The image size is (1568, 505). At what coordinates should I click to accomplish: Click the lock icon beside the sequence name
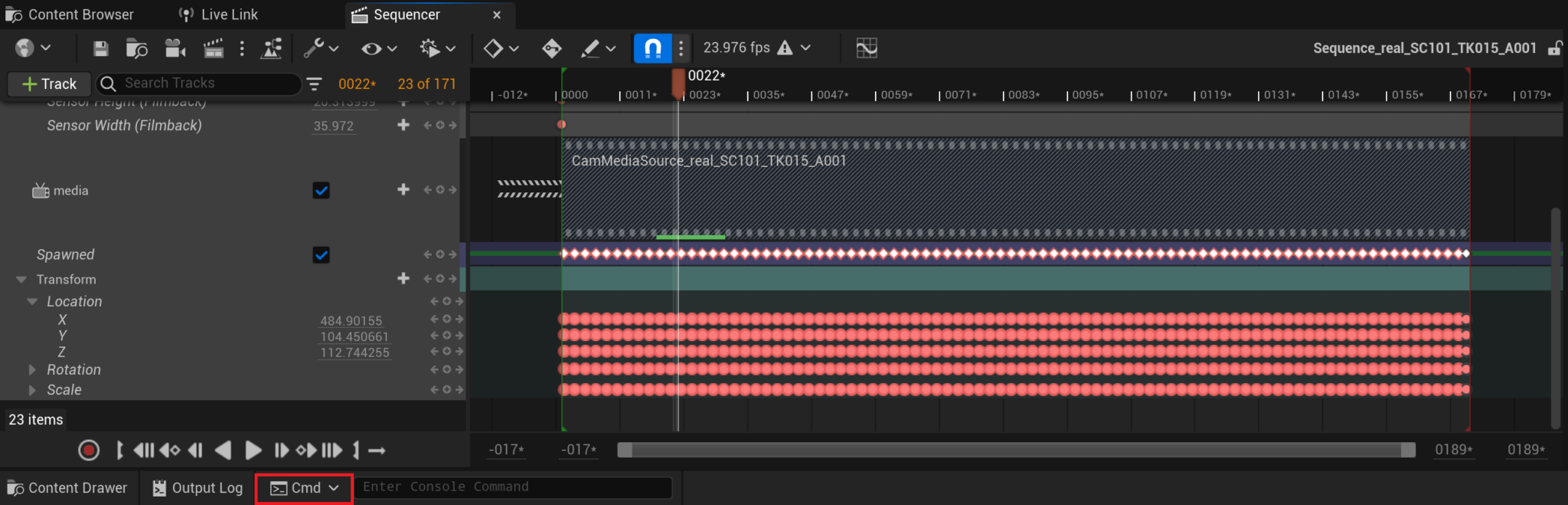click(x=1554, y=48)
